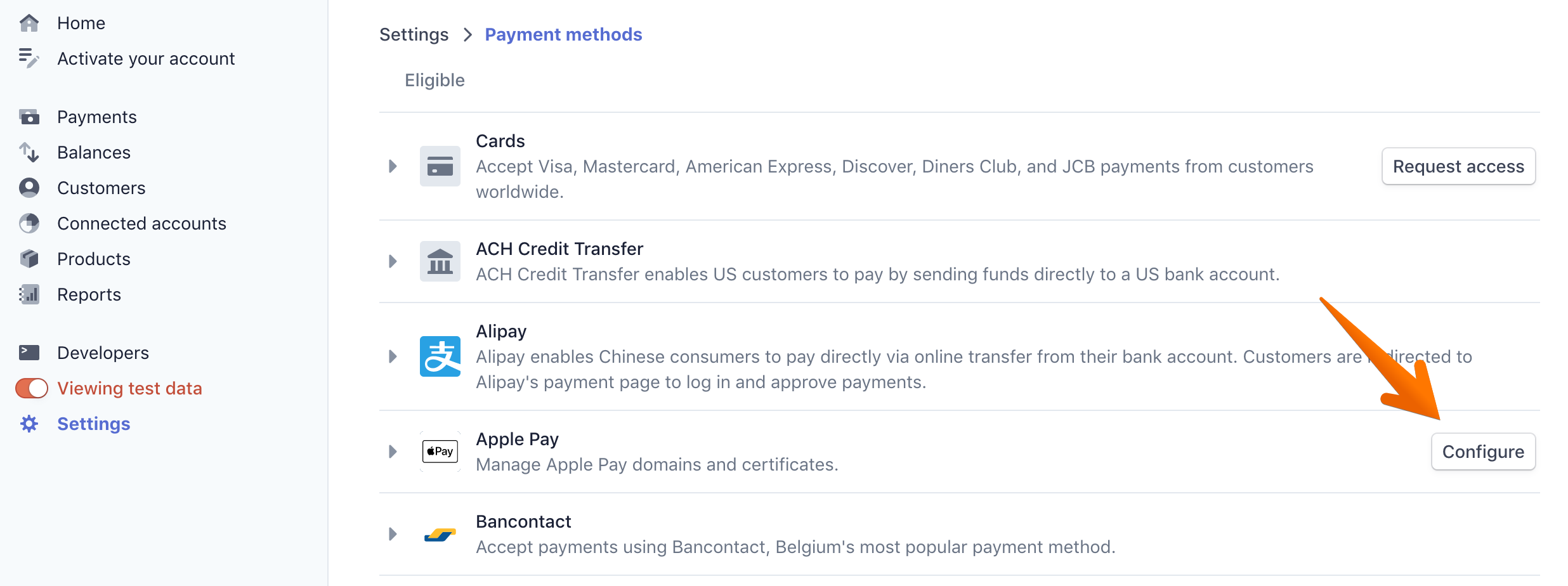Click Request access for Cards
Image resolution: width=1568 pixels, height=586 pixels.
coord(1458,166)
